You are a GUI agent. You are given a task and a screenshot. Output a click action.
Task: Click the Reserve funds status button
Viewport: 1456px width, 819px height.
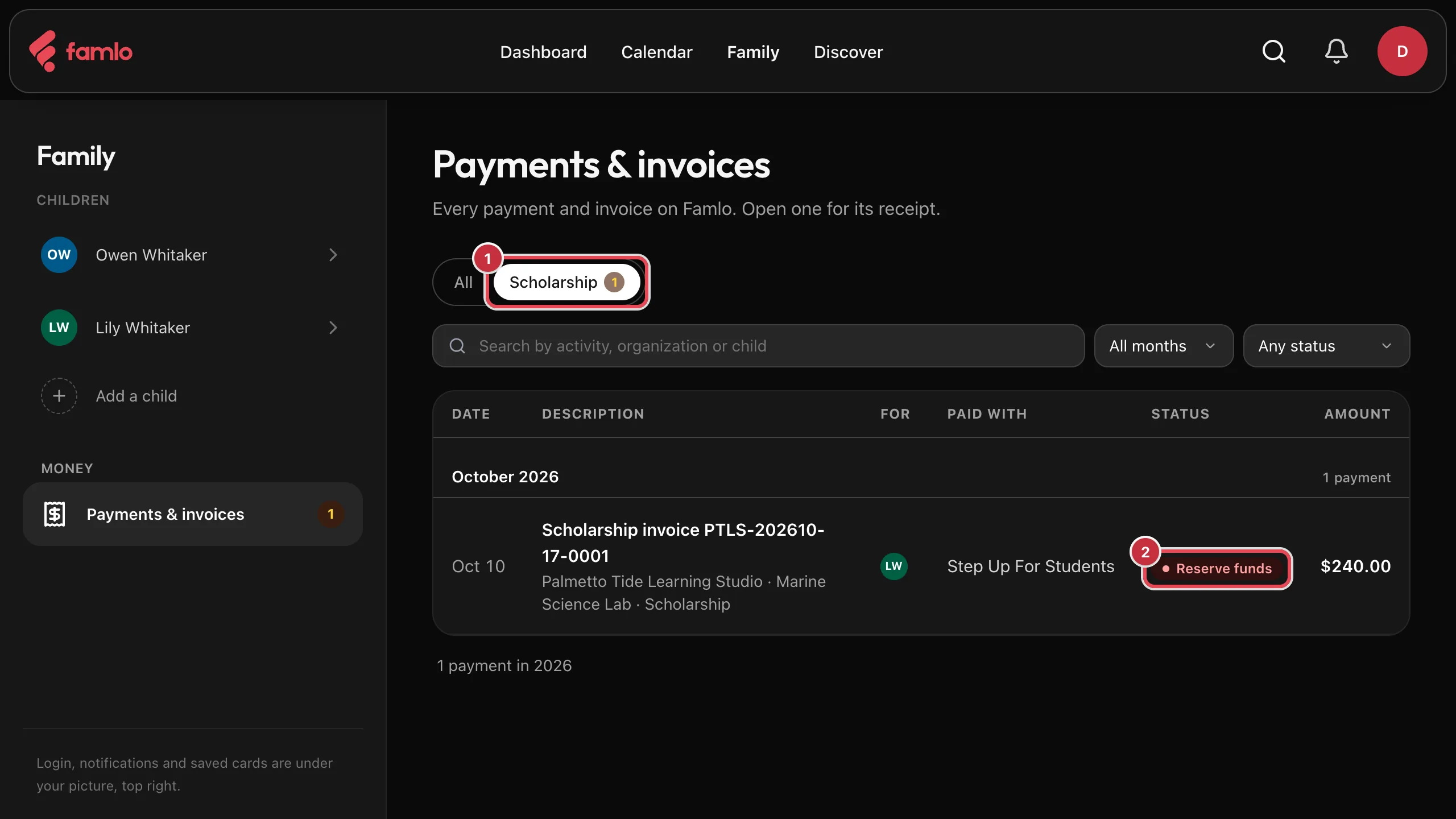(x=1217, y=568)
